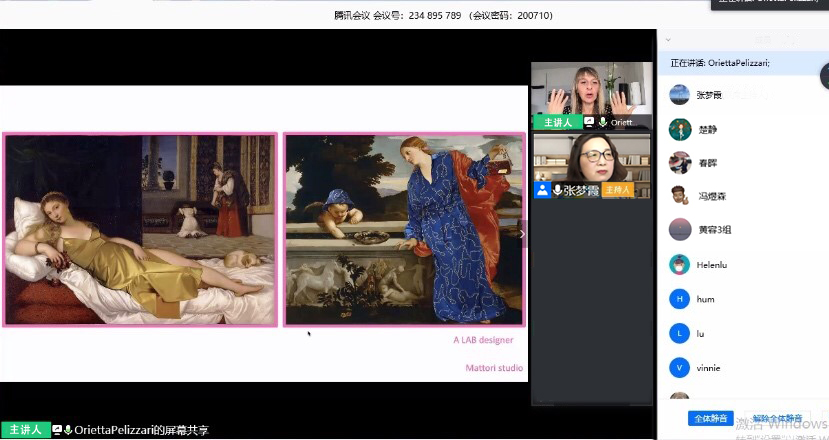Viewport: 829px width, 440px height.
Task: Click 'A LAB designer' caption on slide
Action: click(483, 340)
